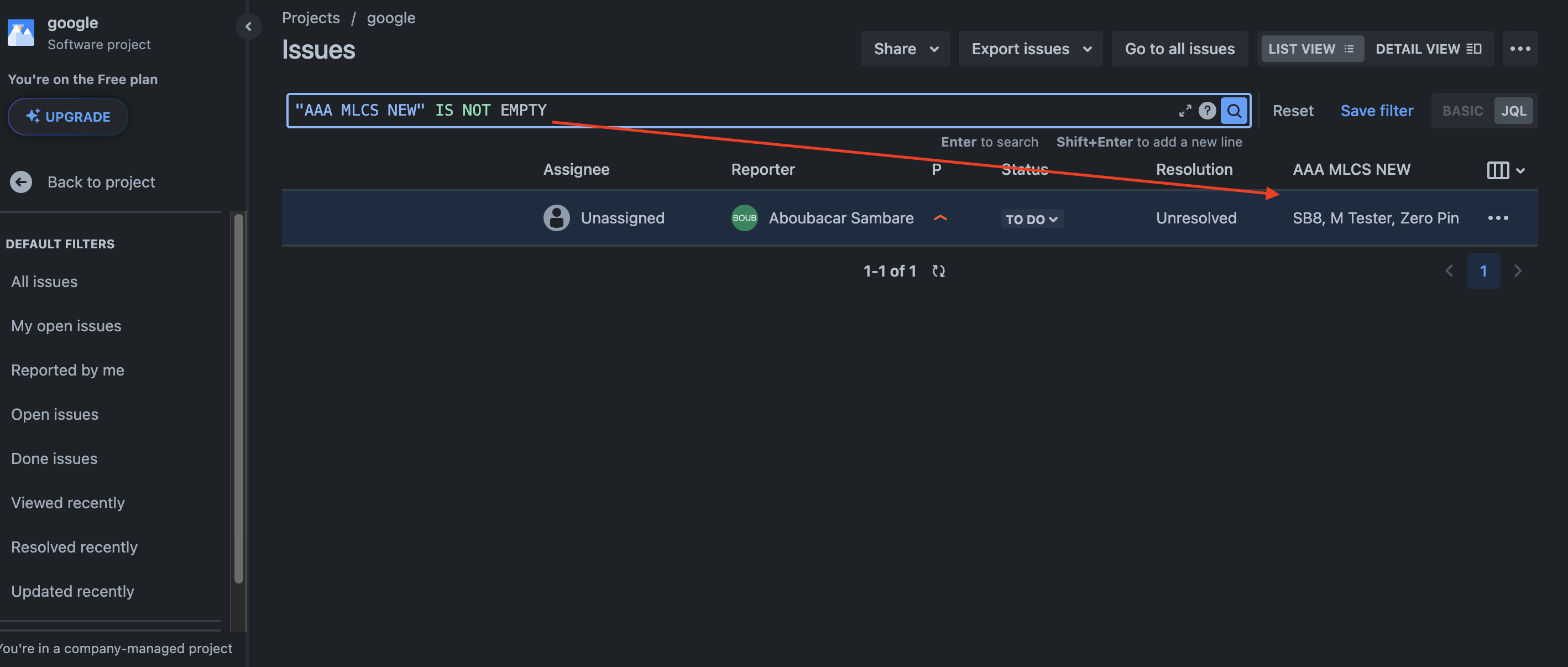Open page 1 of results
1568x667 pixels.
pyautogui.click(x=1483, y=271)
